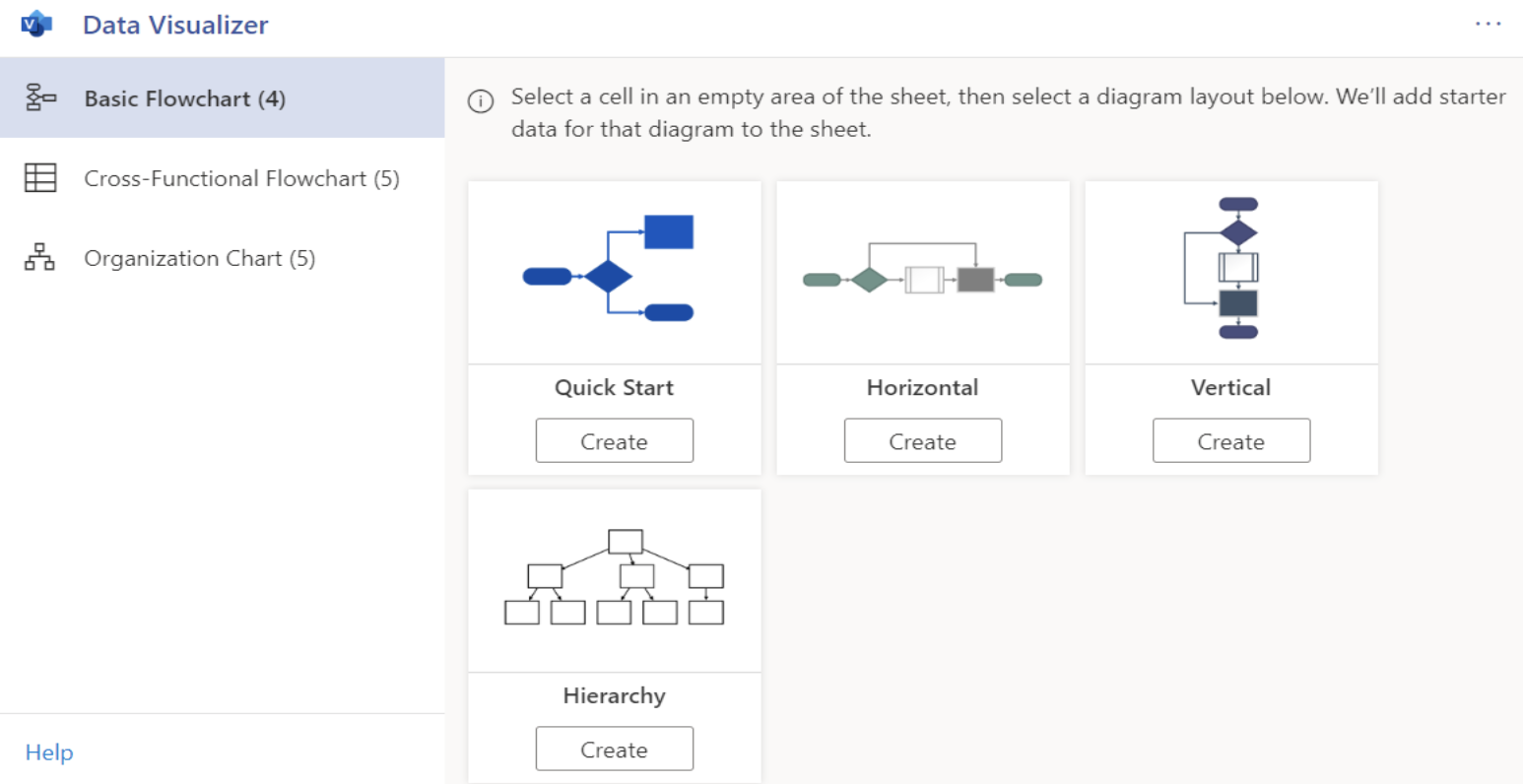This screenshot has height=784, width=1523.
Task: Click the Basic Flowchart sidebar icon
Action: coord(40,98)
